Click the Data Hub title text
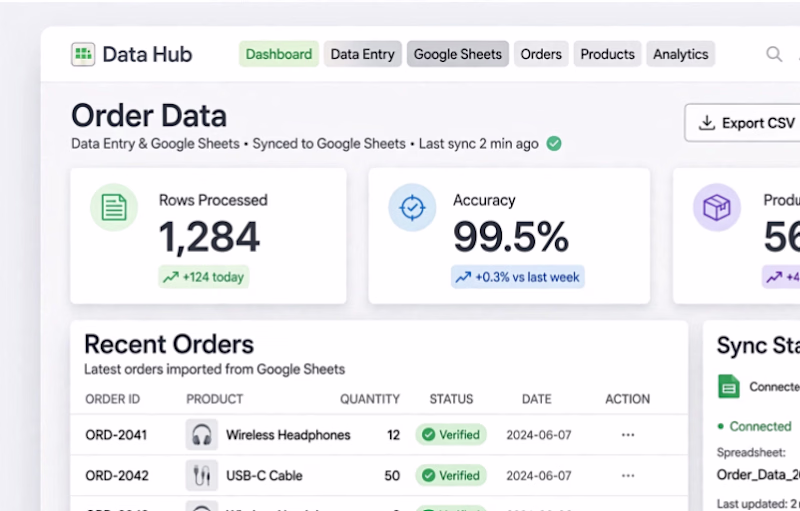The image size is (800, 511). pyautogui.click(x=147, y=54)
